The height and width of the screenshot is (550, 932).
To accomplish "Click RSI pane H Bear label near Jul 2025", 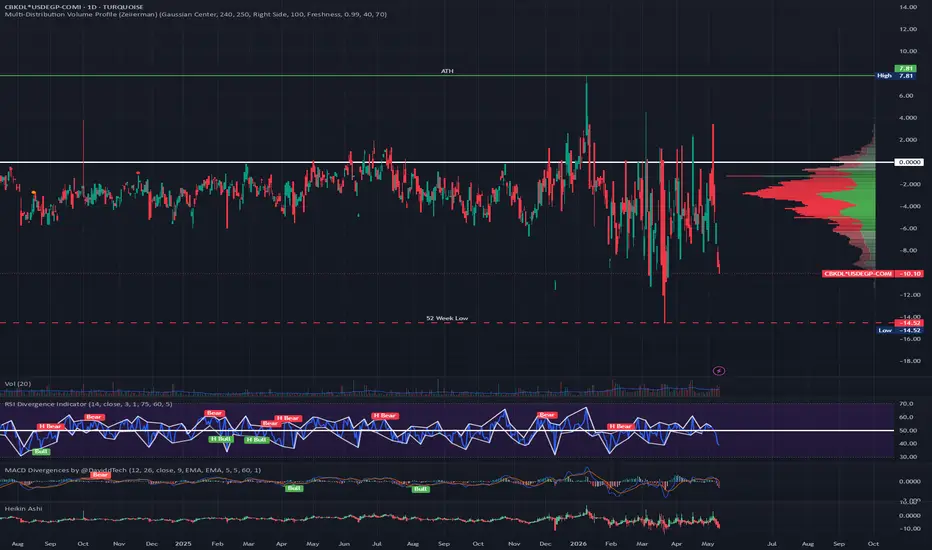I will (x=385, y=416).
